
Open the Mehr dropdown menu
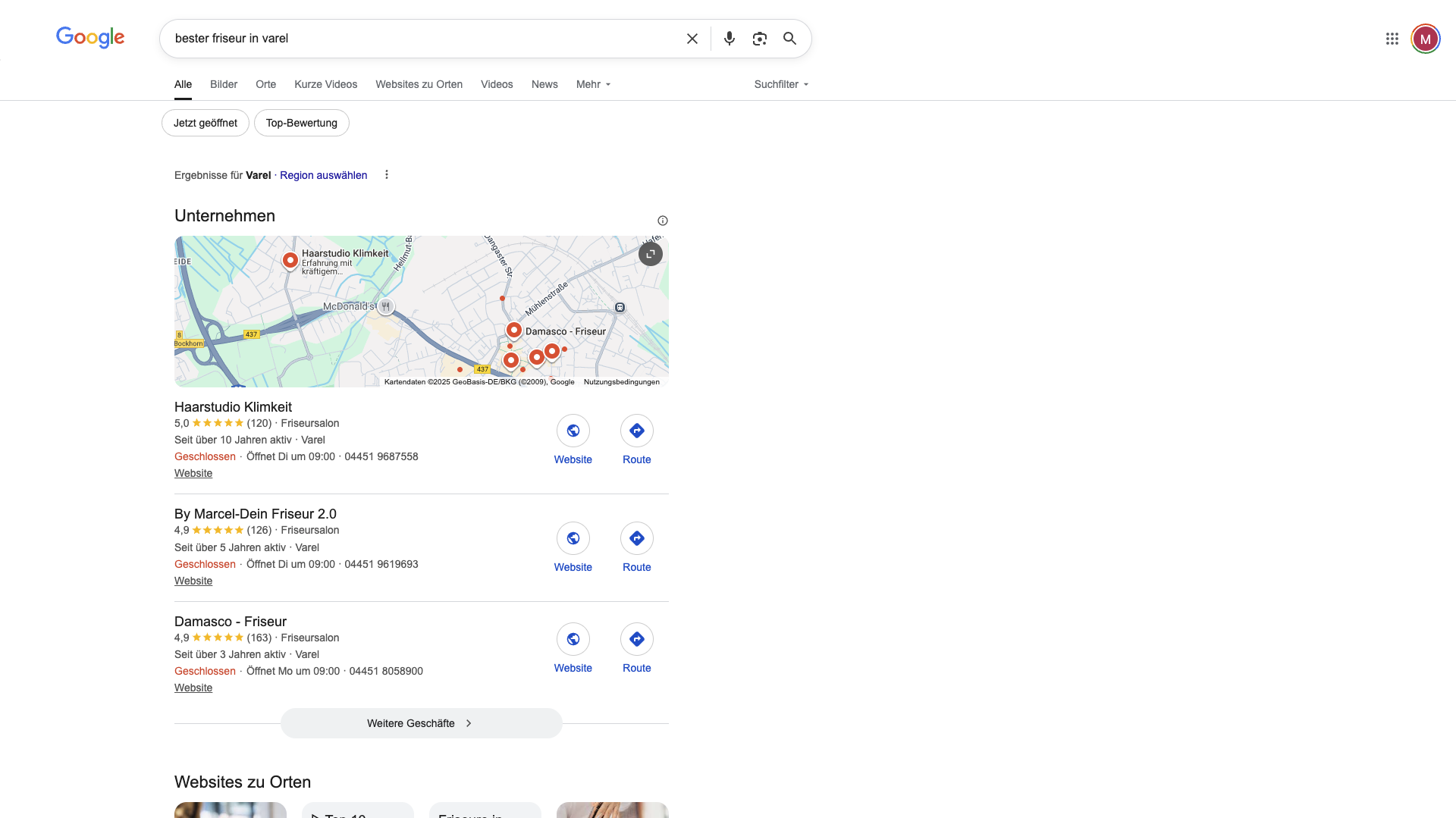click(x=592, y=84)
